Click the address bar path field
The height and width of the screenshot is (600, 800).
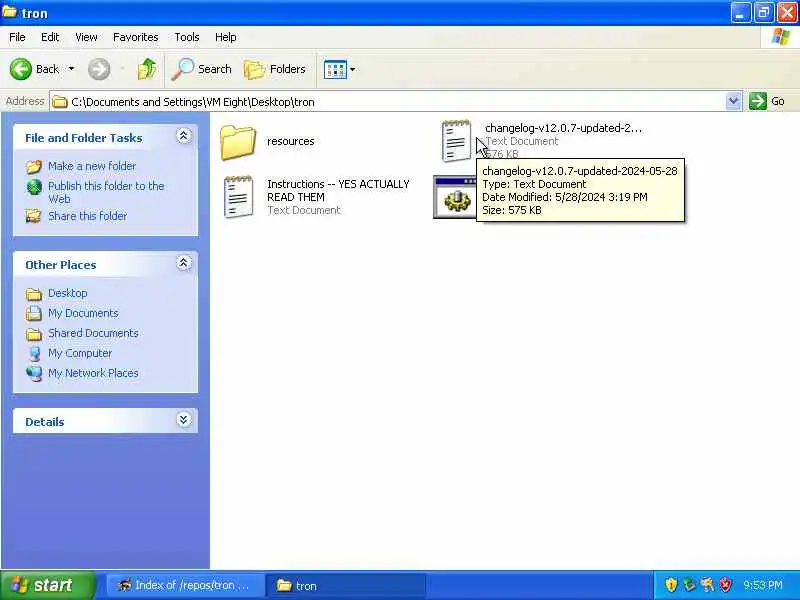click(388, 102)
